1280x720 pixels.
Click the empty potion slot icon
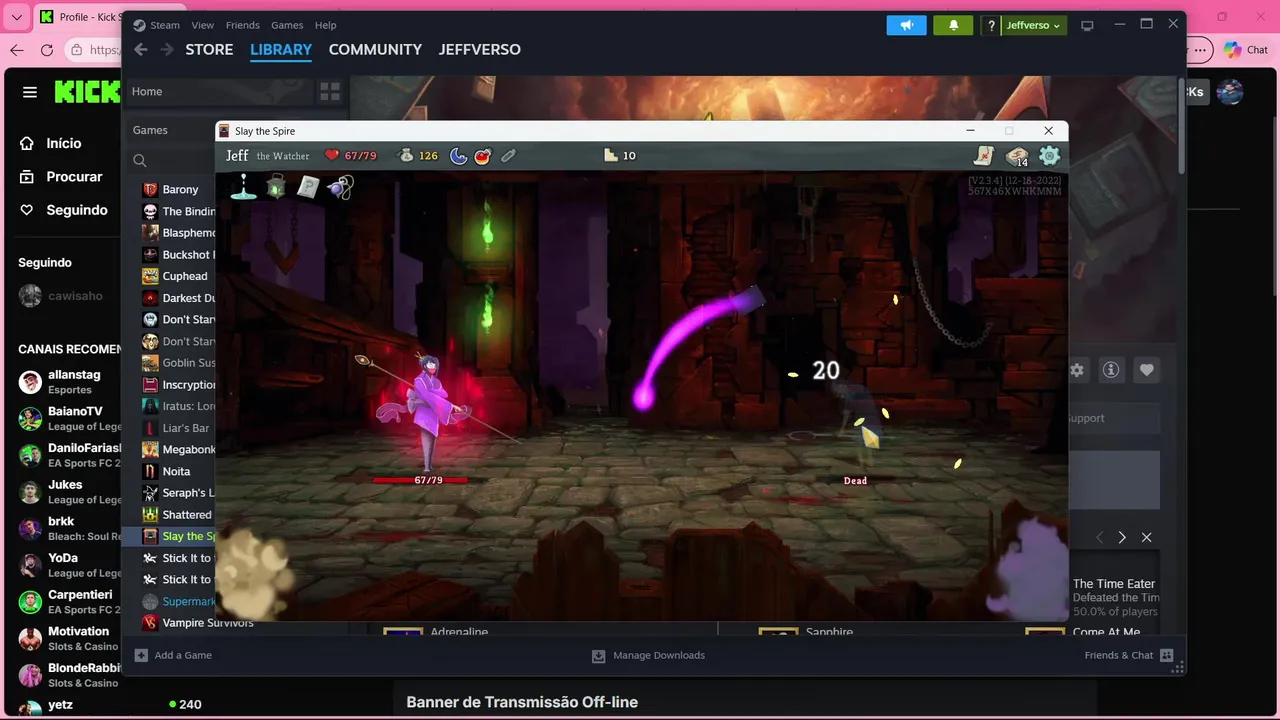coord(508,155)
